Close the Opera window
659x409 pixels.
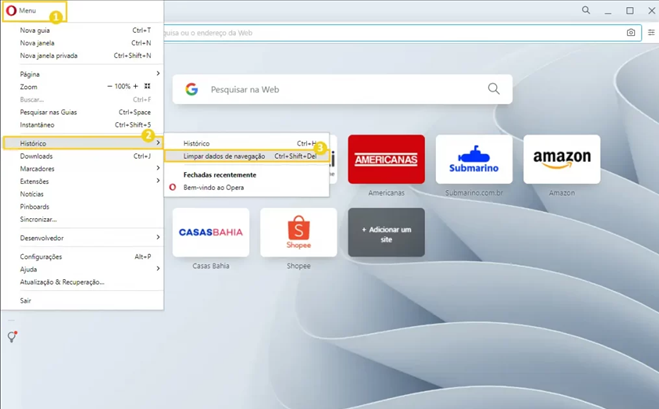click(x=651, y=11)
